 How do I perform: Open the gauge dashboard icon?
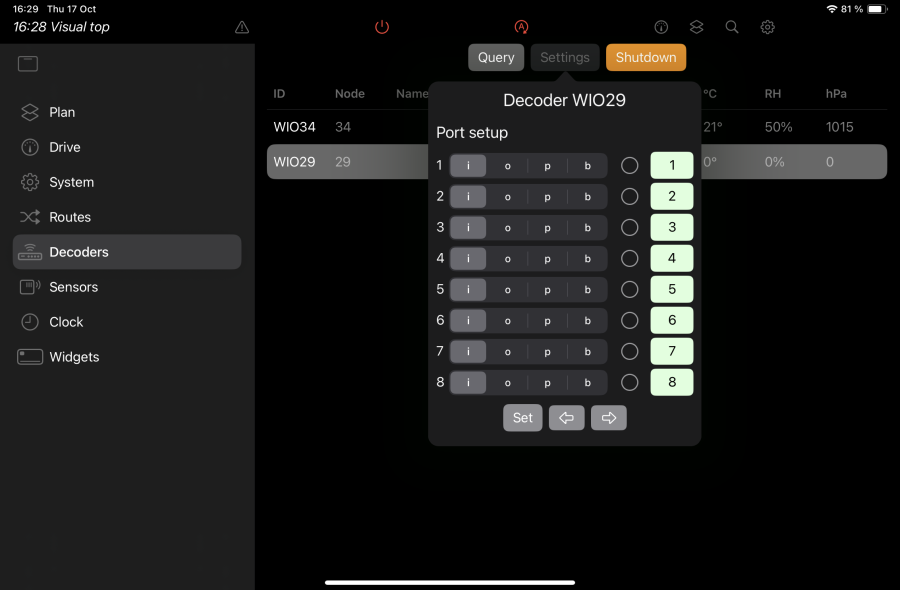[x=661, y=27]
